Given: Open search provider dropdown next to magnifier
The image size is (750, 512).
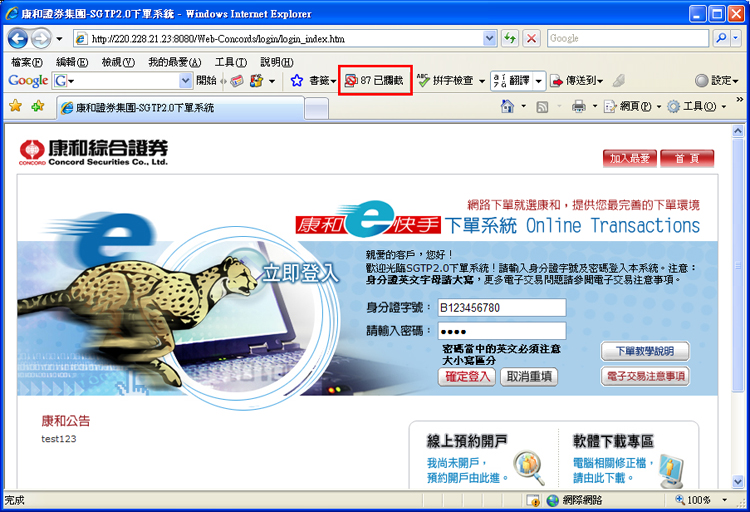Looking at the screenshot, I should tap(736, 38).
